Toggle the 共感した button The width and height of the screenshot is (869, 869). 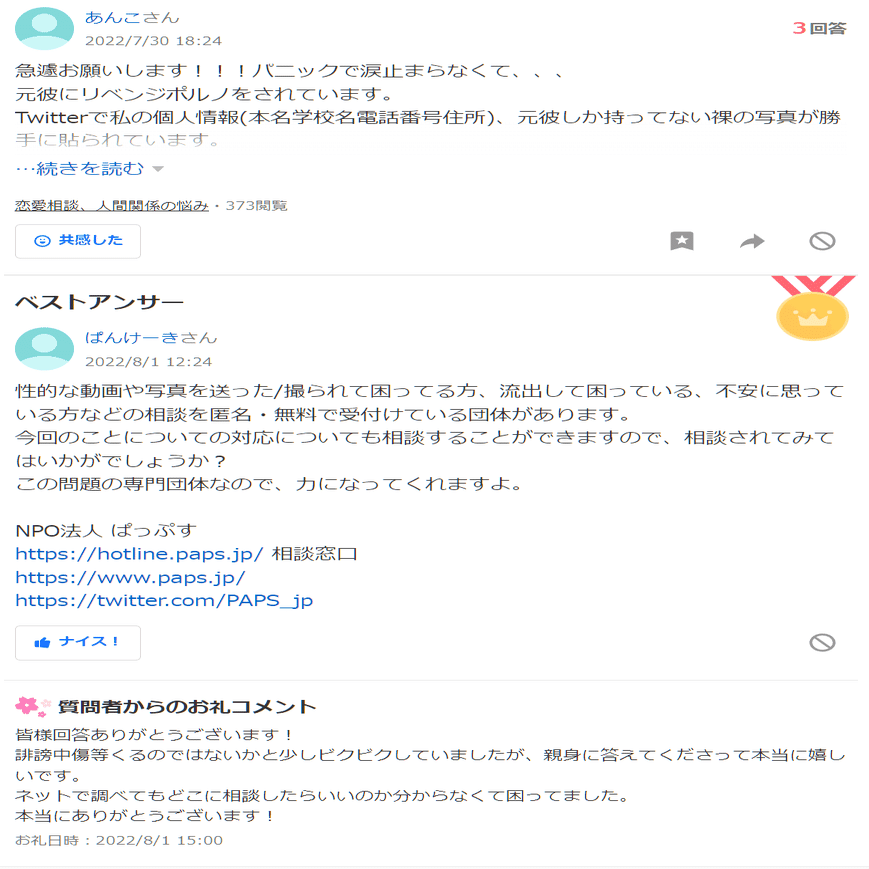[78, 241]
